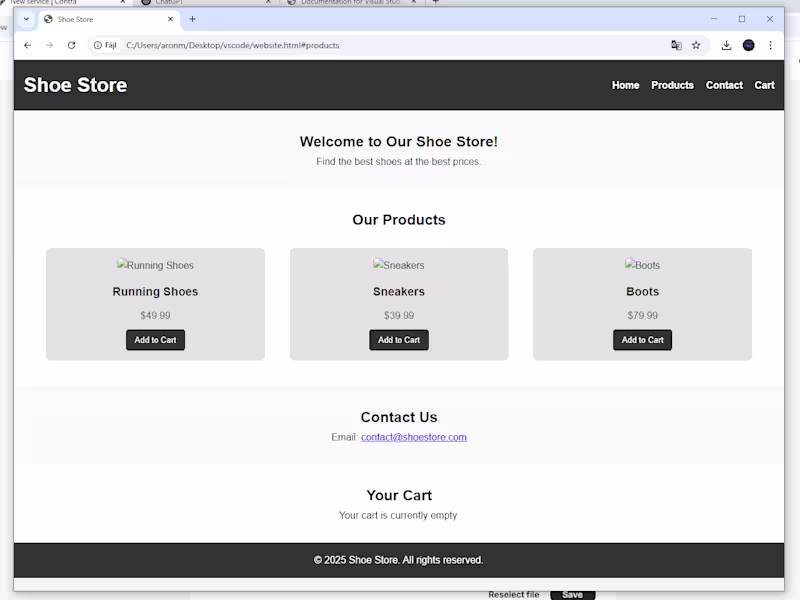
Task: Open a new tab with the plus button
Action: [x=192, y=18]
